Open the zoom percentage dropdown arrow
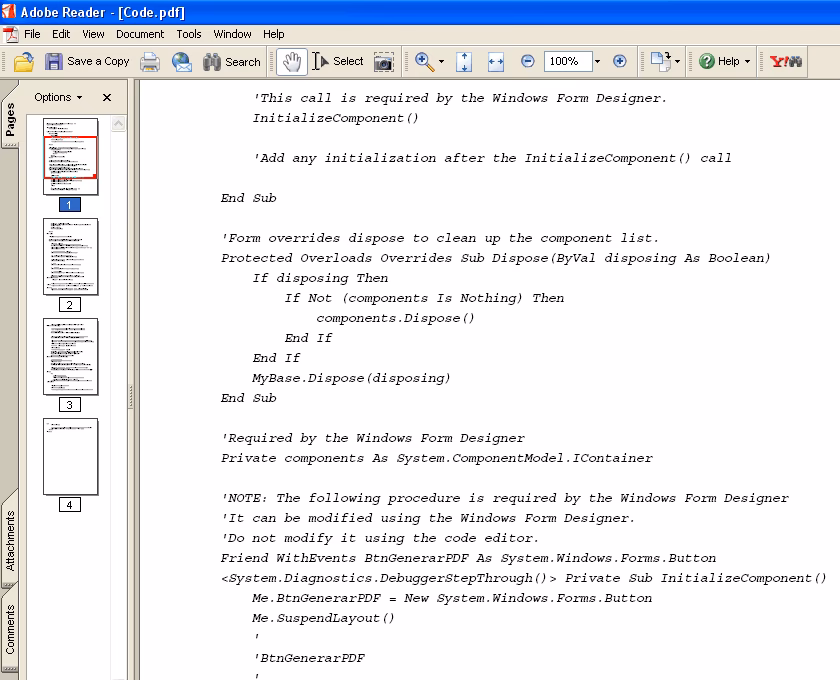The image size is (840, 680). [597, 62]
